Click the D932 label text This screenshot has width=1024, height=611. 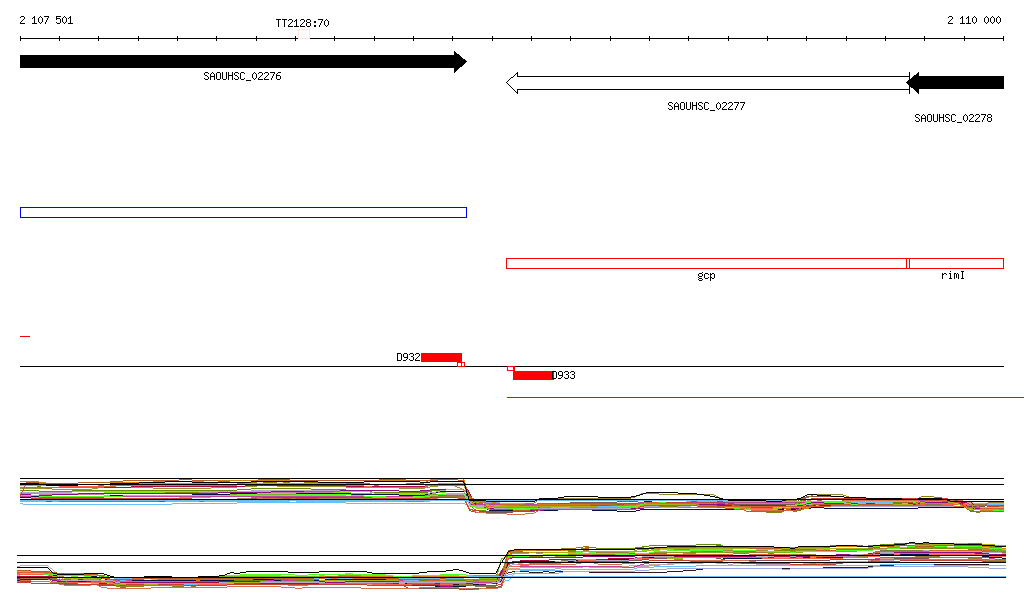pos(408,357)
